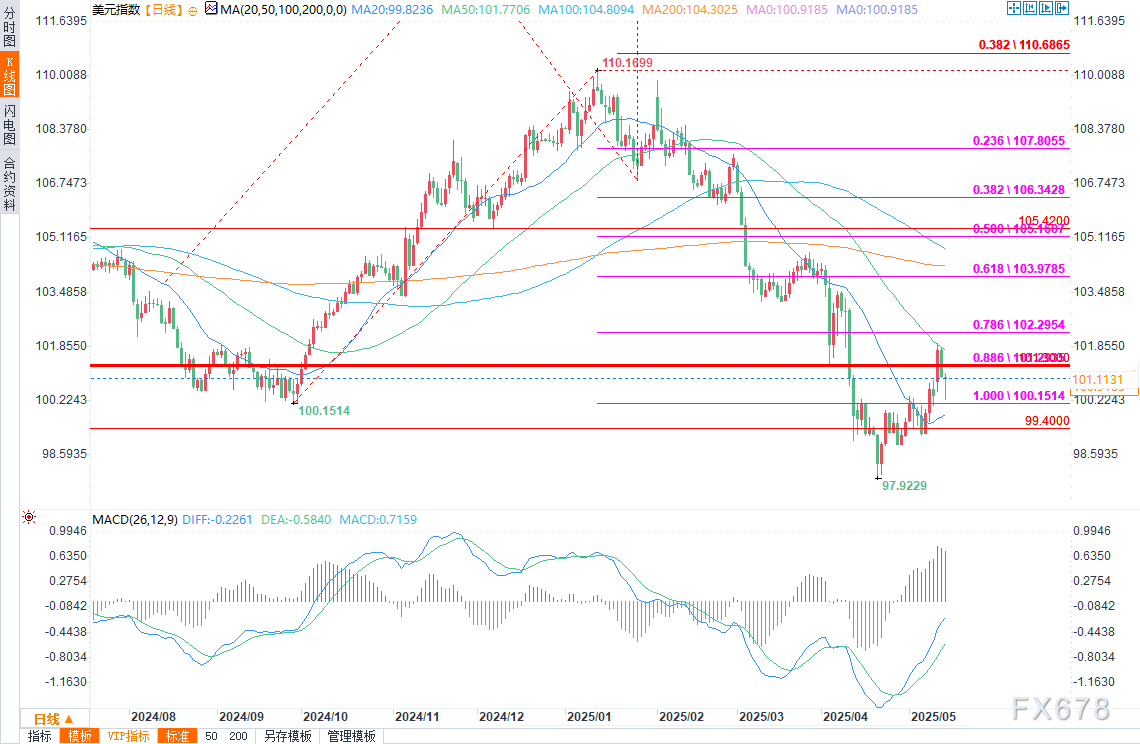Screen dimensions: 1140x744
Task: Open the VIP指标 tab
Action: (x=129, y=736)
